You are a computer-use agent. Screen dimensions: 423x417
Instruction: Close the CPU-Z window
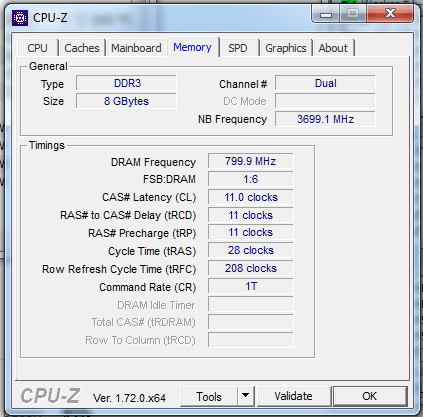[x=390, y=14]
